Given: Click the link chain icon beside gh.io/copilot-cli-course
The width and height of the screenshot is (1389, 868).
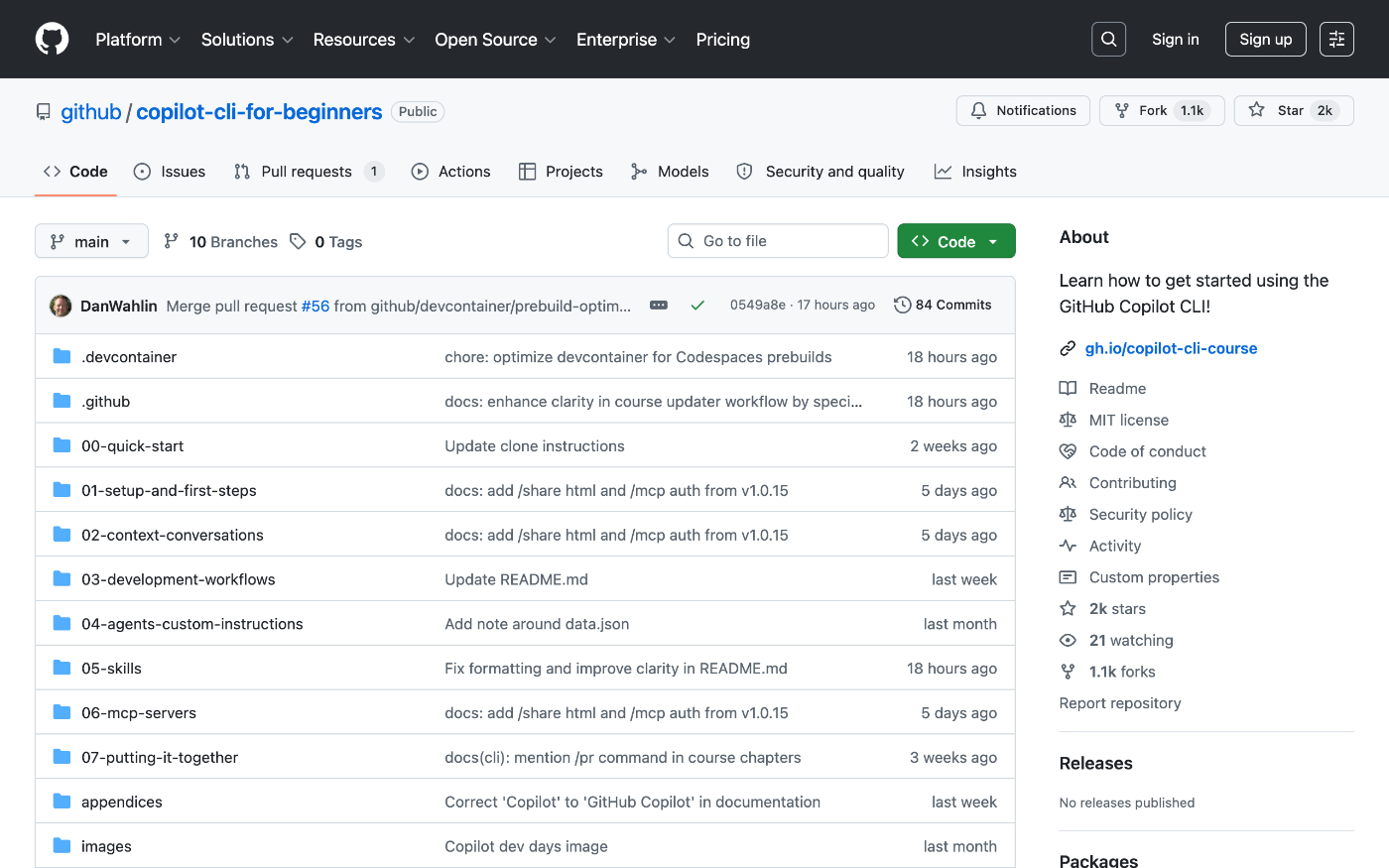Looking at the screenshot, I should coord(1068,348).
